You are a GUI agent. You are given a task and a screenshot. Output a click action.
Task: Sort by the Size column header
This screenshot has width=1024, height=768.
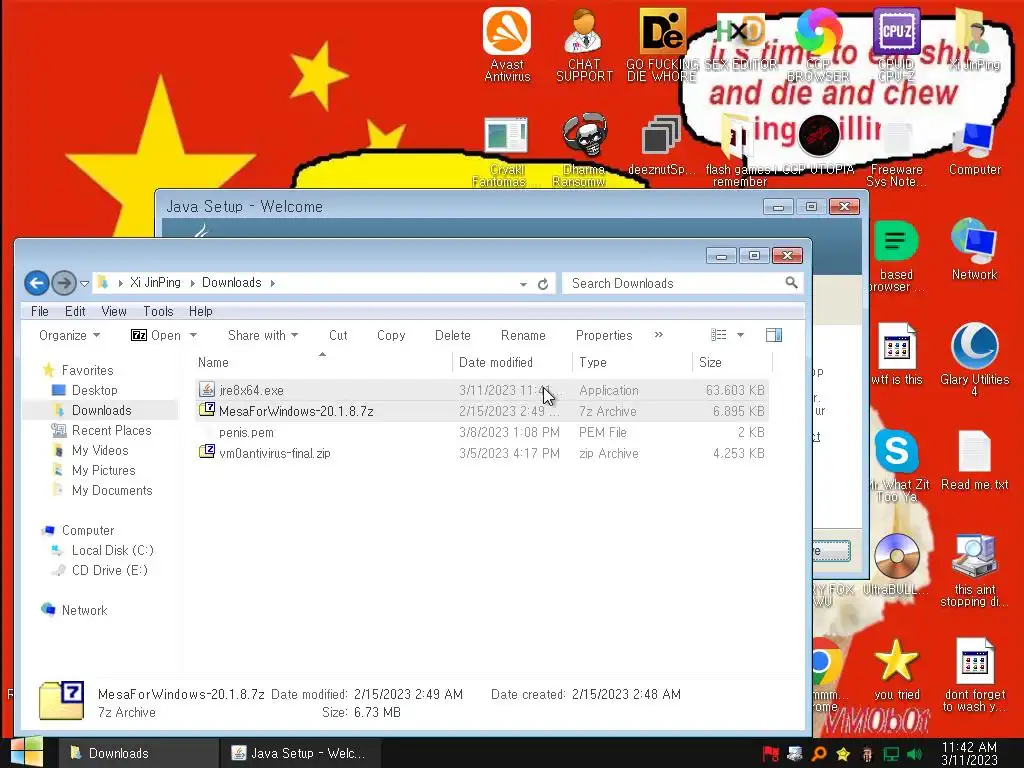pos(732,362)
